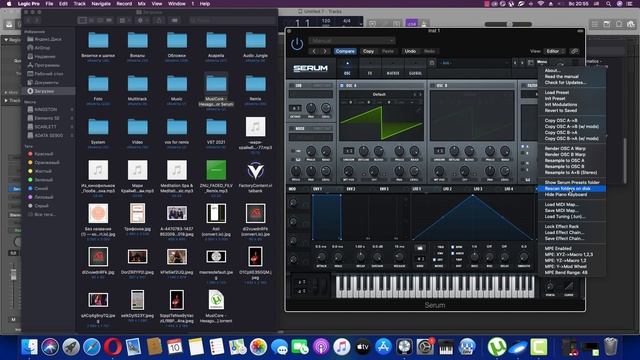640x360 pixels.
Task: Toggle OSC A enable switch
Action: (x=342, y=85)
